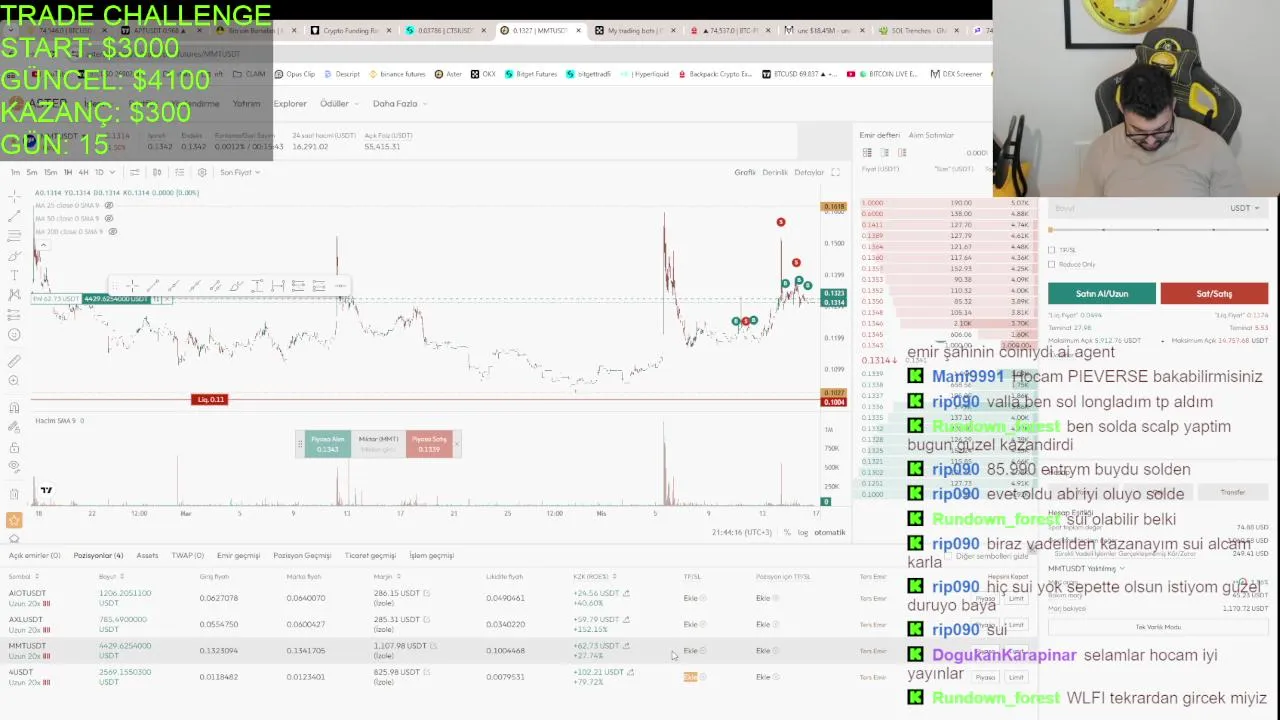Click Piyasa Satış quick sell button
This screenshot has height=720, width=1280.
click(x=429, y=444)
